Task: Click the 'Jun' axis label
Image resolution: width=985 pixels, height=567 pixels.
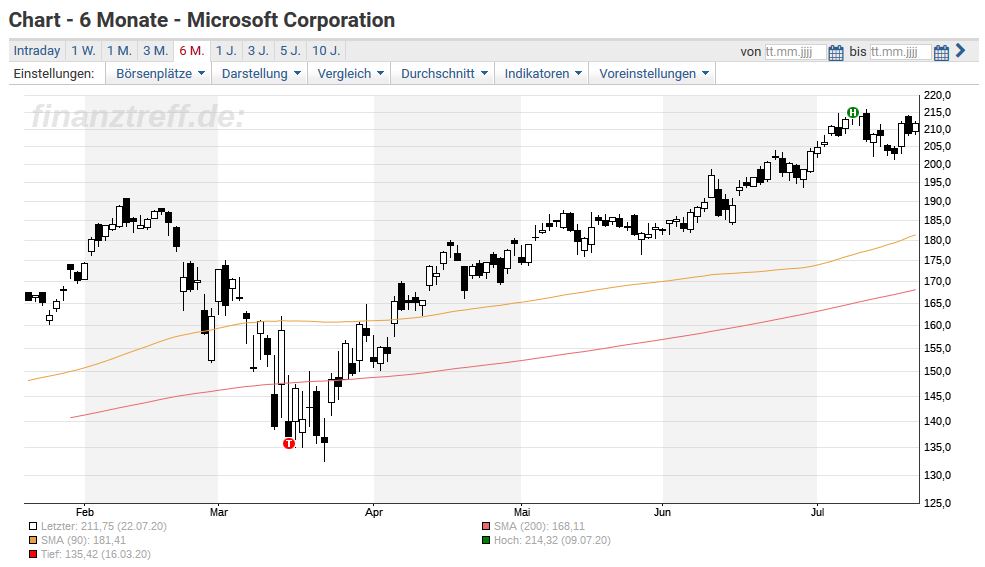Action: [662, 512]
